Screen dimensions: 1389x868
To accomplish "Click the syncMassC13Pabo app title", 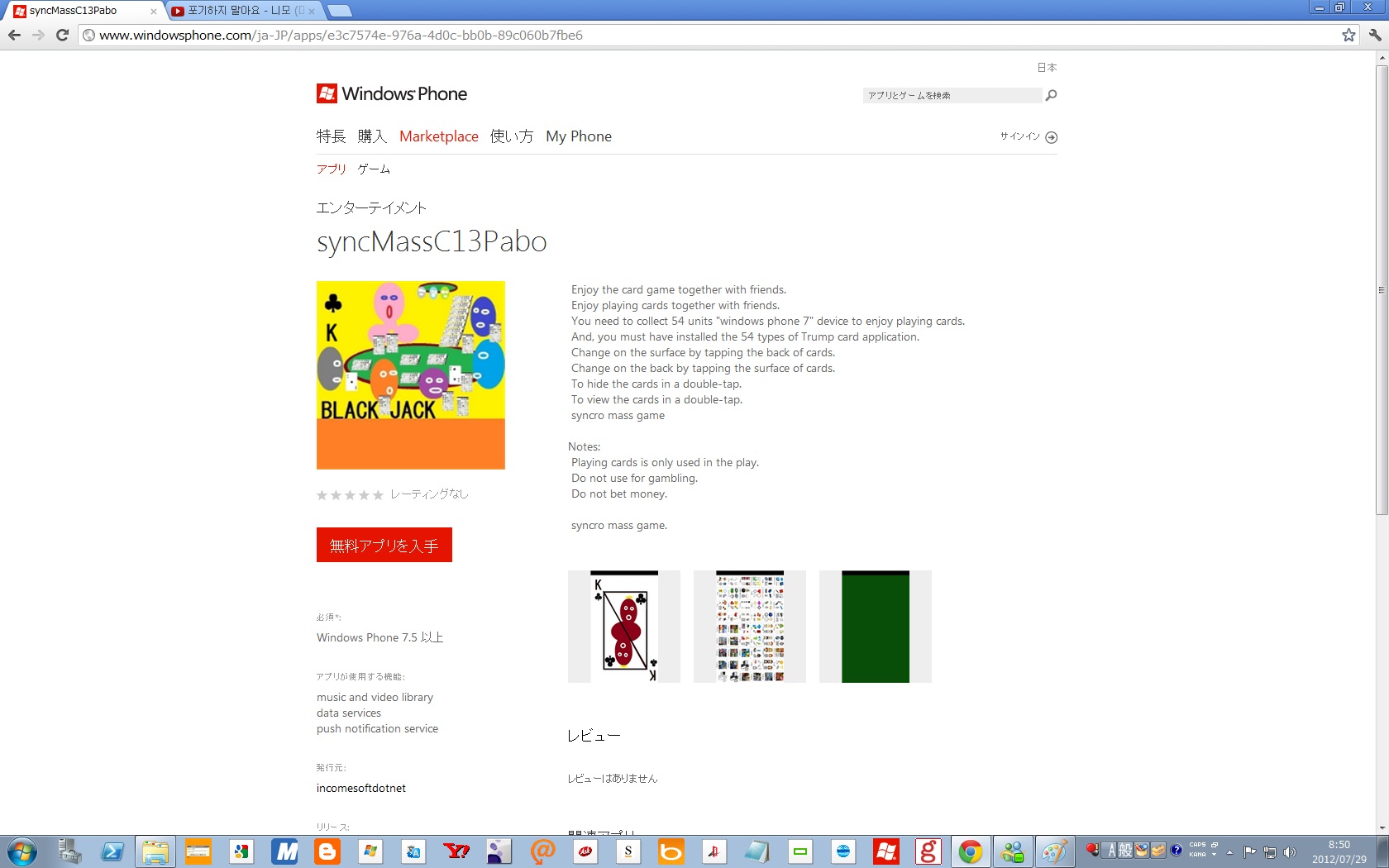I will pyautogui.click(x=432, y=241).
